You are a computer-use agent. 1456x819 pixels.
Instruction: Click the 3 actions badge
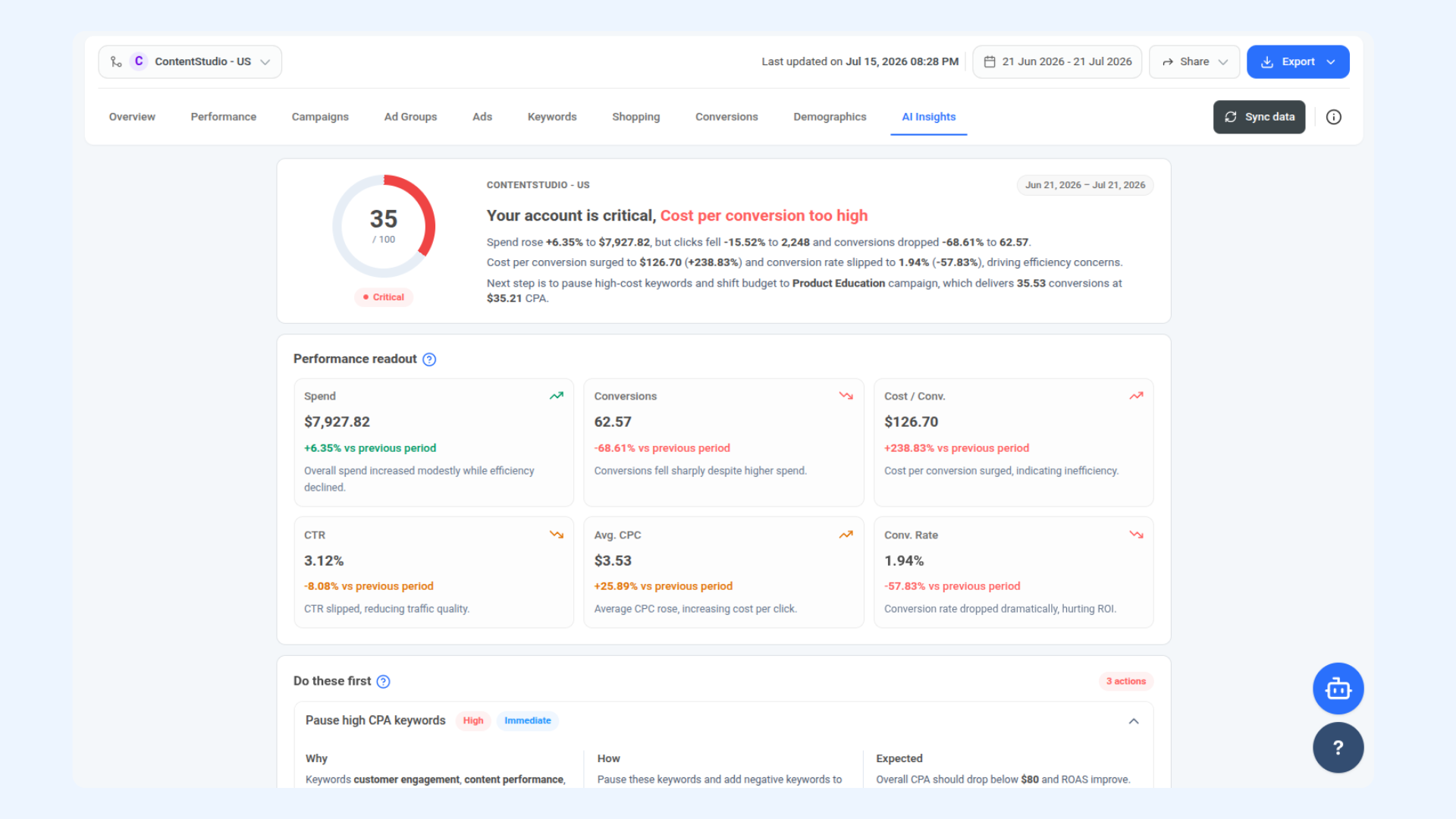click(1125, 681)
